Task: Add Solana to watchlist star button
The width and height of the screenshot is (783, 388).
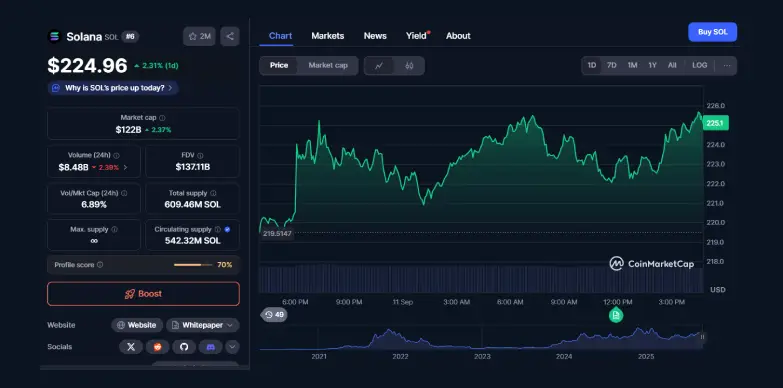Action: point(199,36)
